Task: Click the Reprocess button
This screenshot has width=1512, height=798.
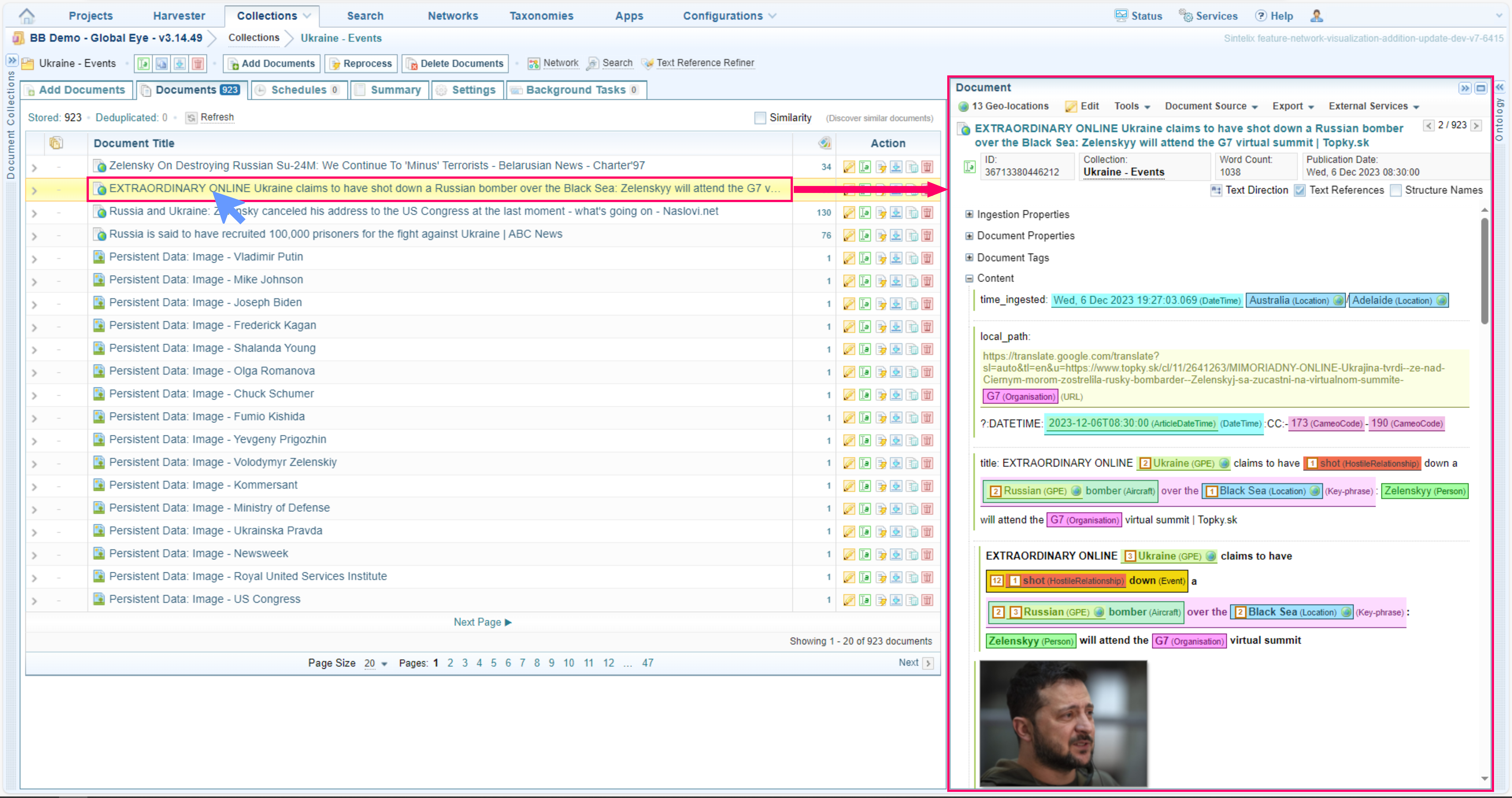Action: (361, 63)
